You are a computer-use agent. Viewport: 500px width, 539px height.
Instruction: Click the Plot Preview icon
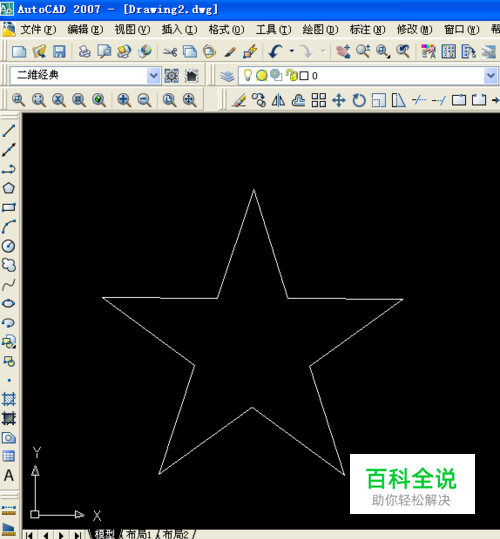pyautogui.click(x=104, y=52)
